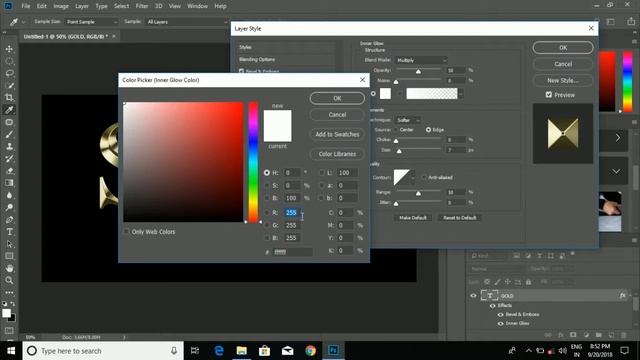Image resolution: width=640 pixels, height=360 pixels.
Task: Toggle Inner Glow effect visibility
Action: coord(500,324)
